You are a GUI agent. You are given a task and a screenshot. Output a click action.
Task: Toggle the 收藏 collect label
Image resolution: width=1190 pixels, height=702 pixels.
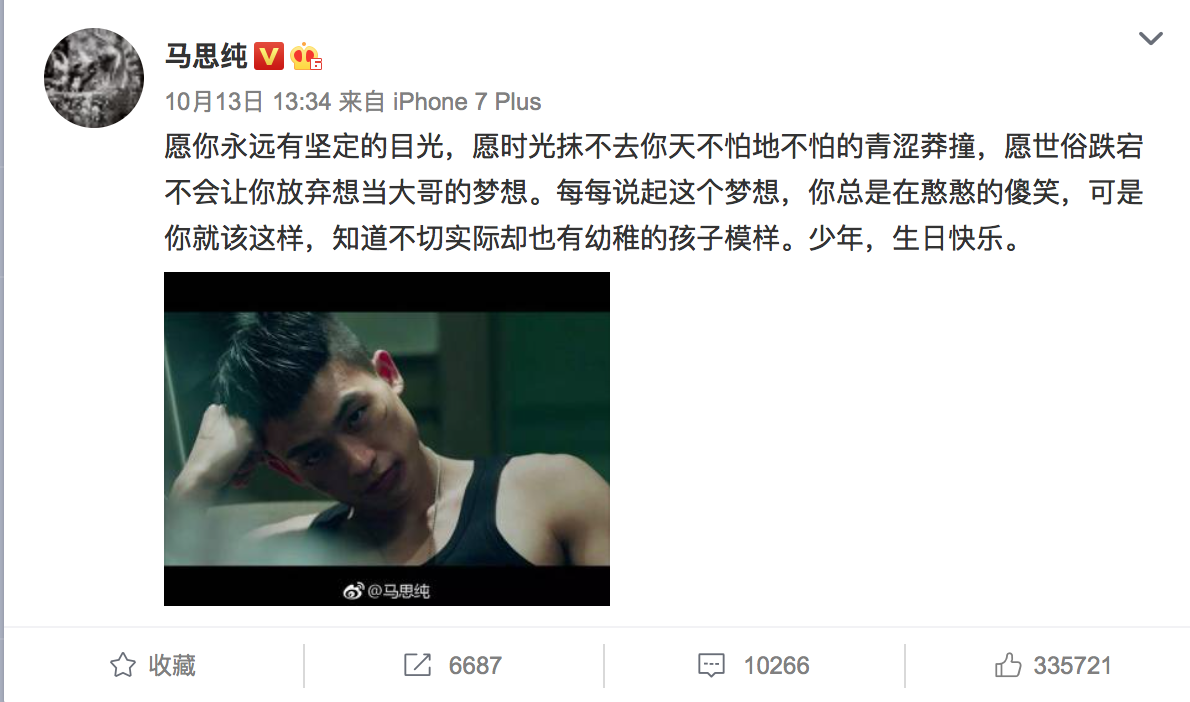point(172,666)
